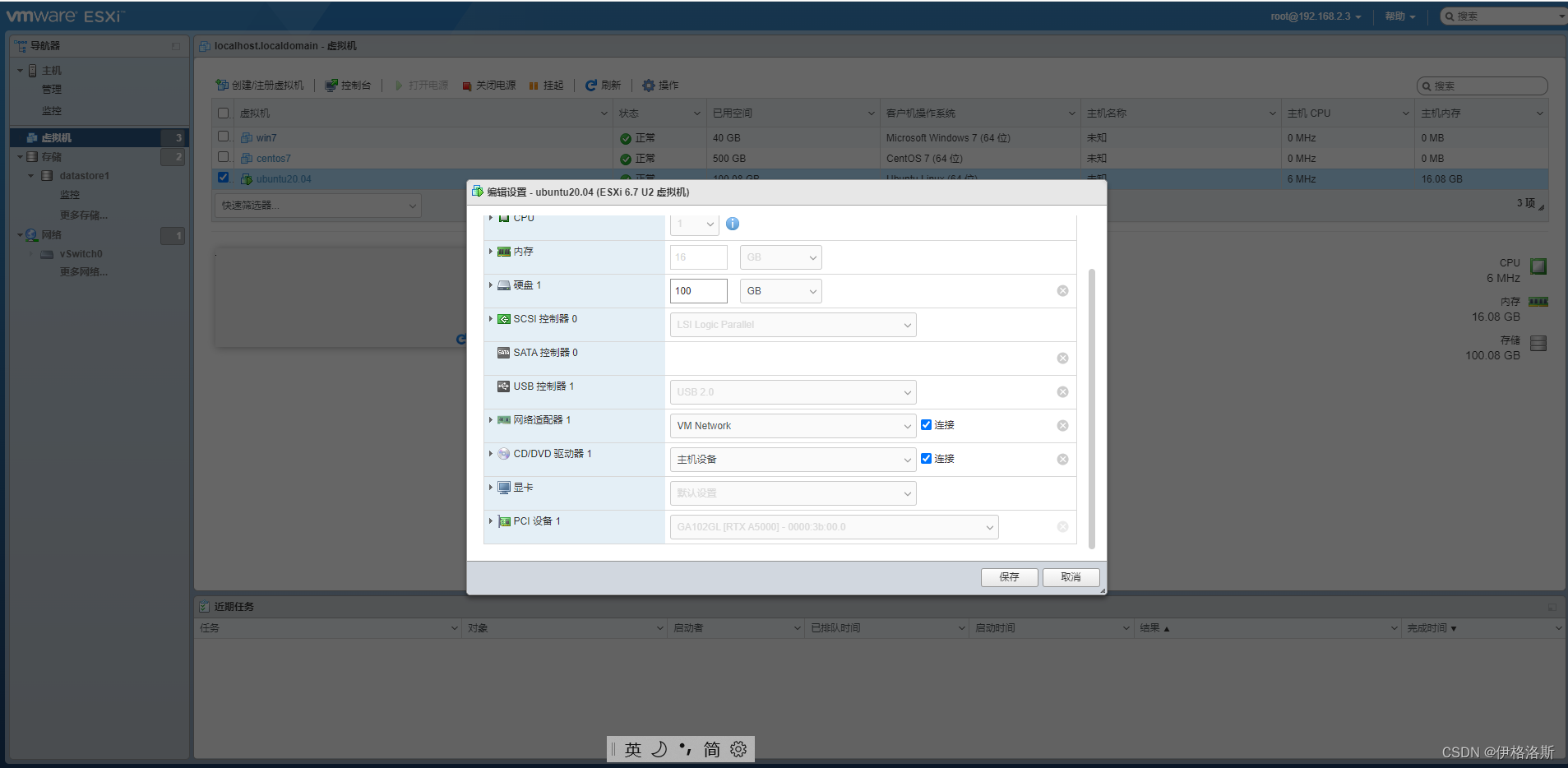This screenshot has width=1568, height=768.
Task: Uncheck the ubuntu20.04 row checkbox
Action: (223, 177)
